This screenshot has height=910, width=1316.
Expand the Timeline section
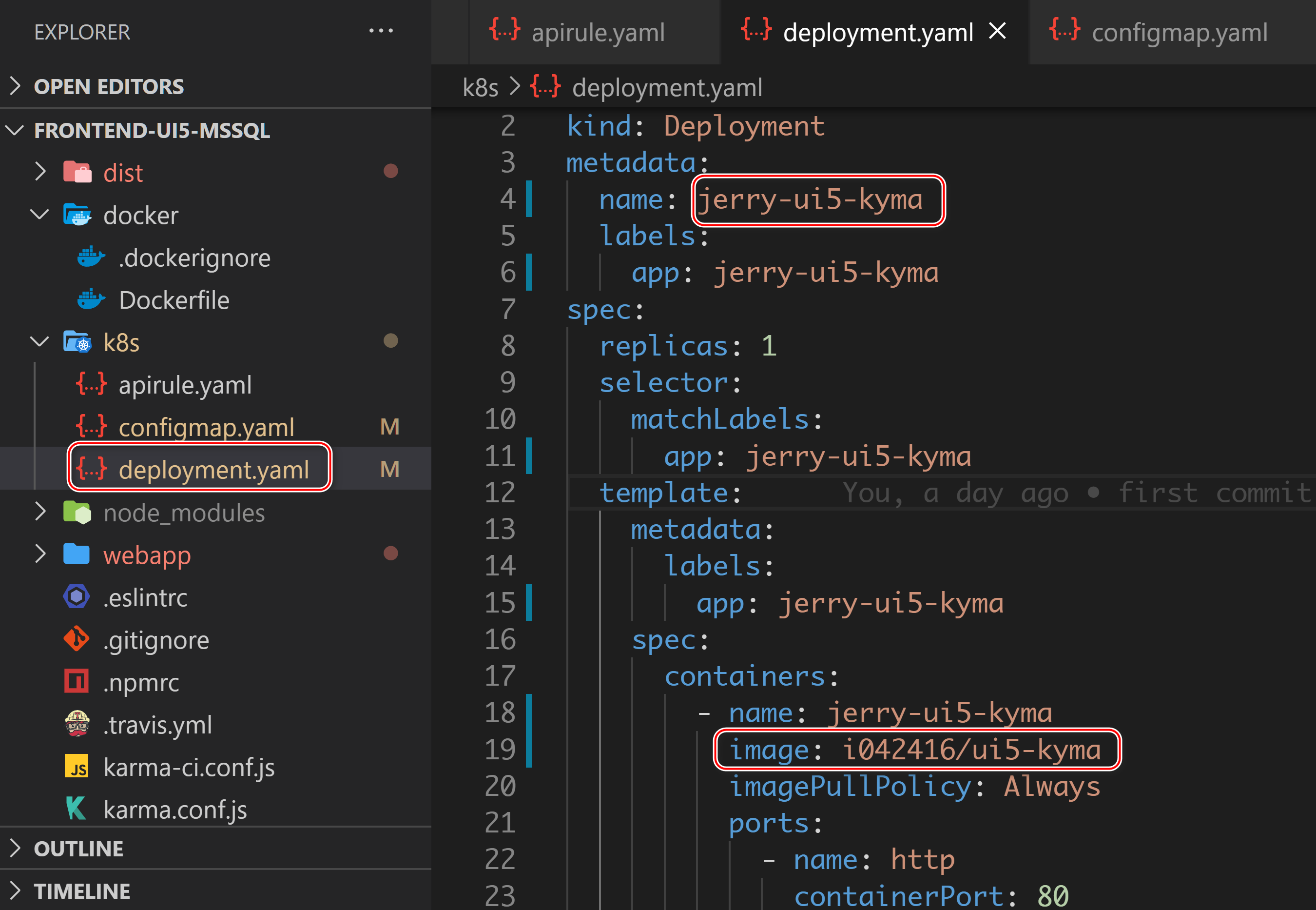(x=16, y=890)
